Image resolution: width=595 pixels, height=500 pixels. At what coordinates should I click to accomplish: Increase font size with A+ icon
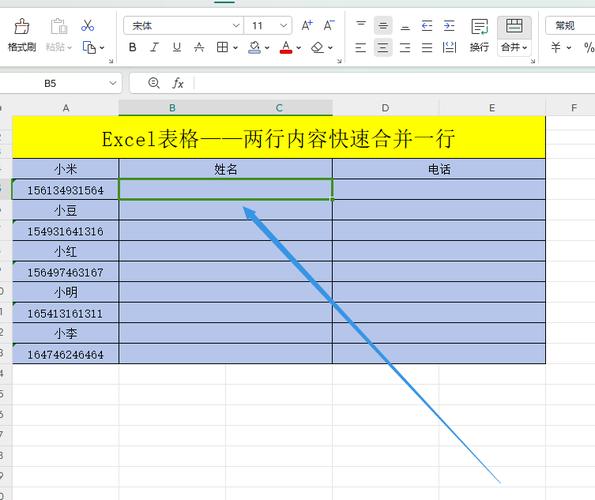[x=307, y=25]
